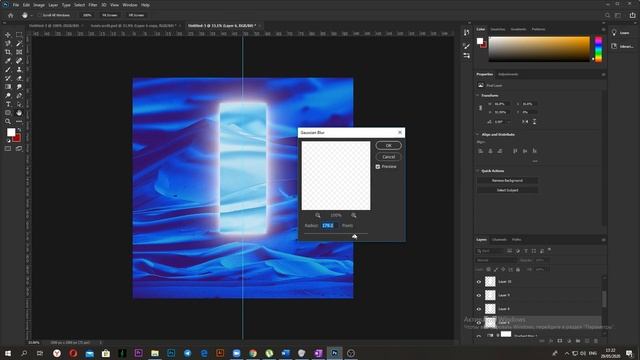Screen dimensions: 640x360
Task: Select the Move tool
Action: click(8, 35)
